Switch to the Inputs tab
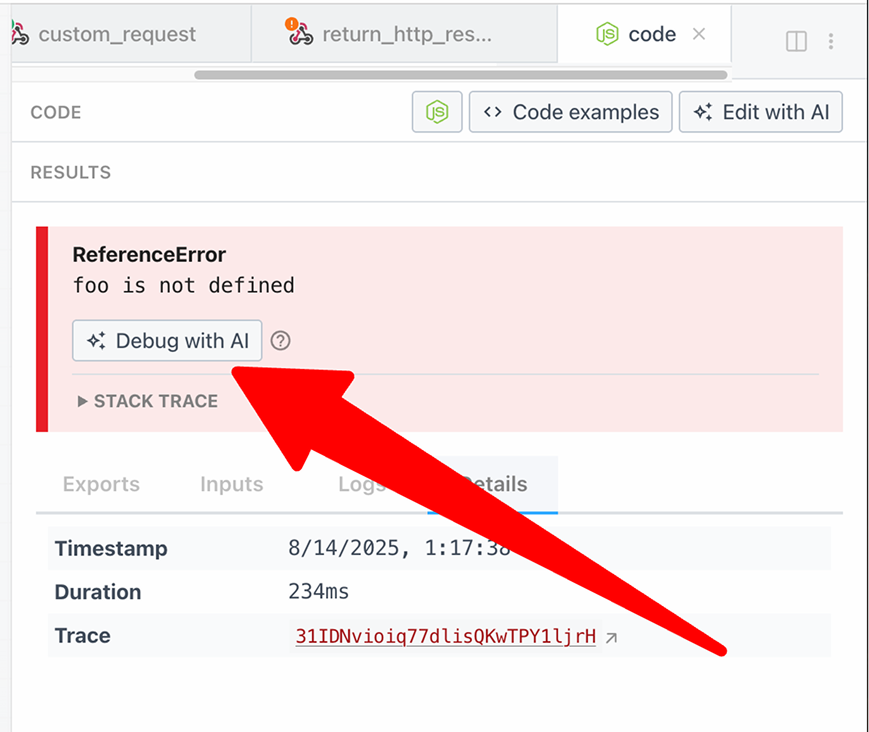Viewport: 869px width, 732px height. click(232, 484)
